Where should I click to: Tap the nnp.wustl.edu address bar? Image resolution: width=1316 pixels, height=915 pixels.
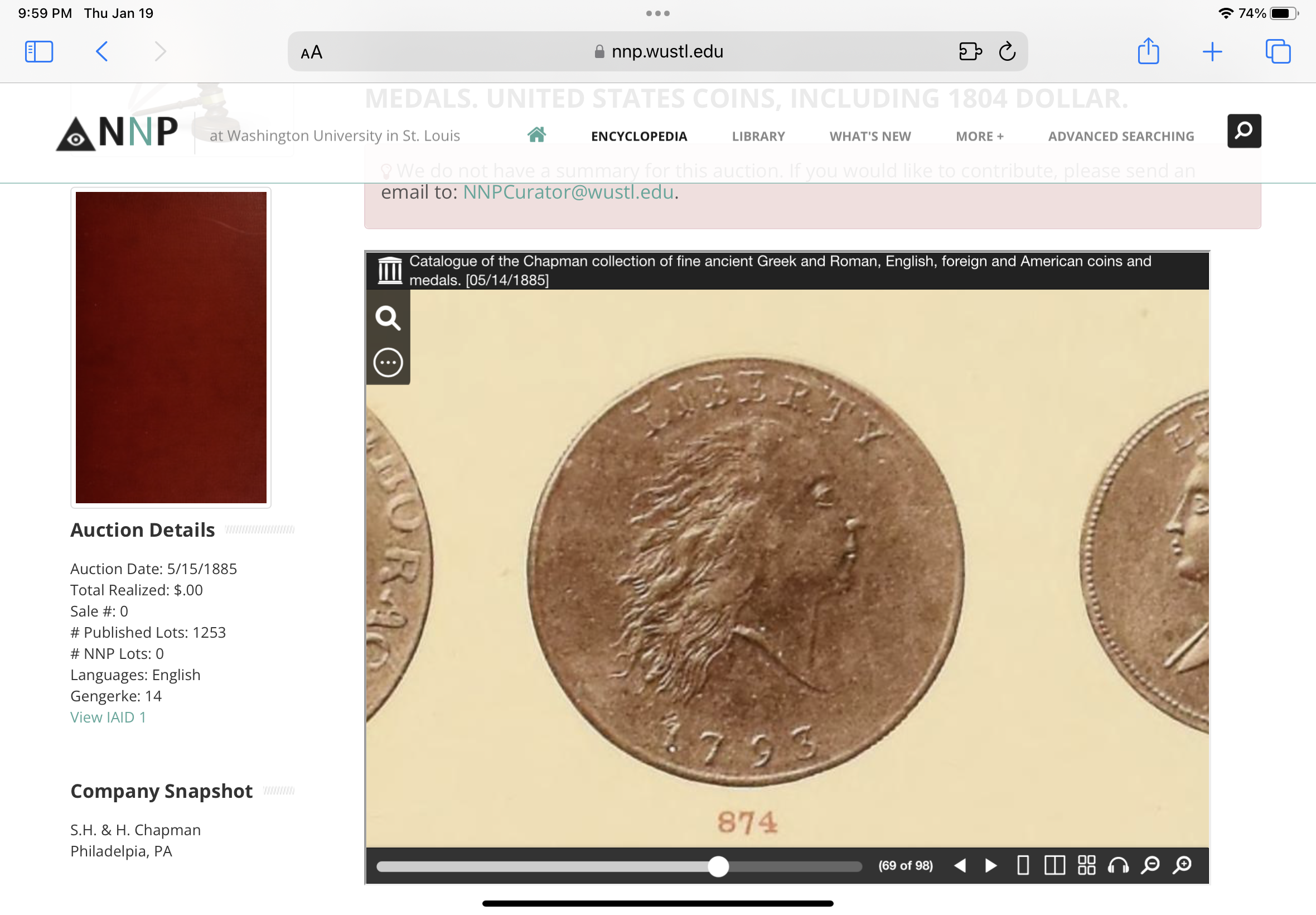(x=657, y=51)
